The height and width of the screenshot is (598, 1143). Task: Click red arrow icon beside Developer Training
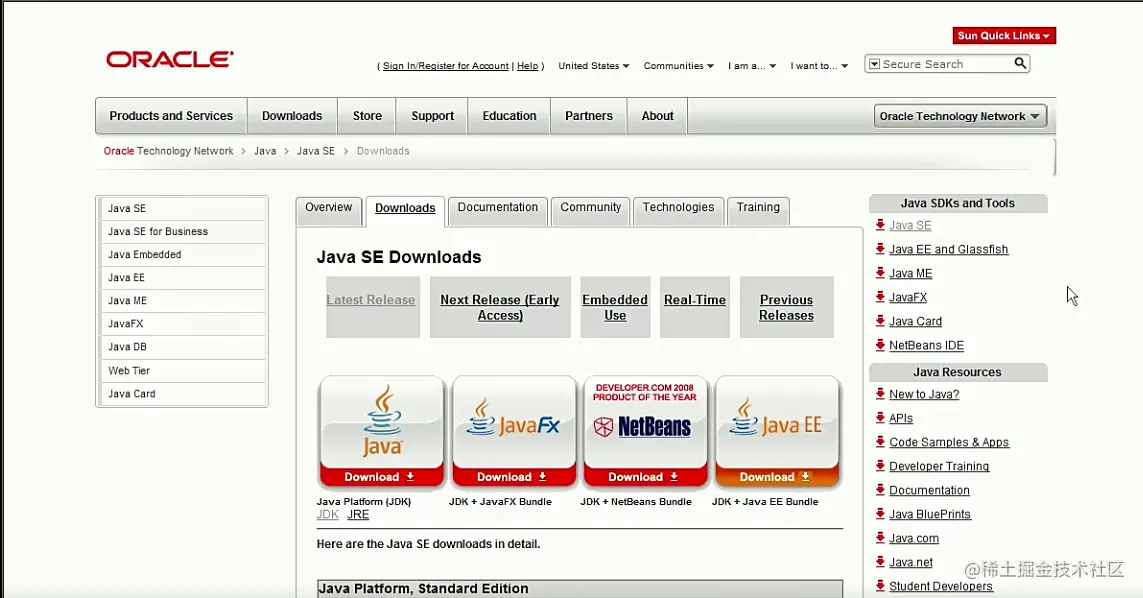point(880,466)
